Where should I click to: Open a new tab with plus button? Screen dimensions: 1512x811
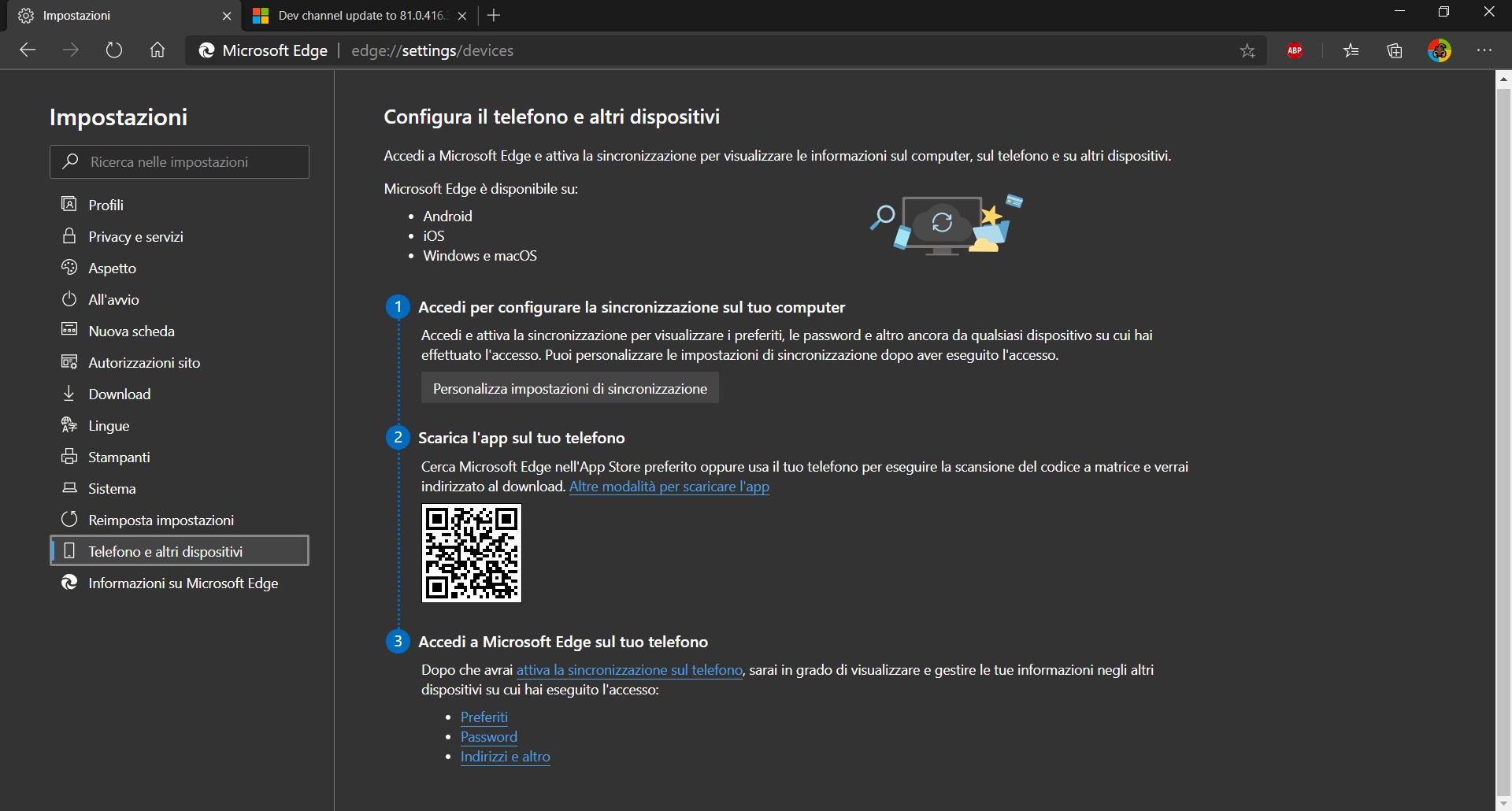(x=494, y=15)
